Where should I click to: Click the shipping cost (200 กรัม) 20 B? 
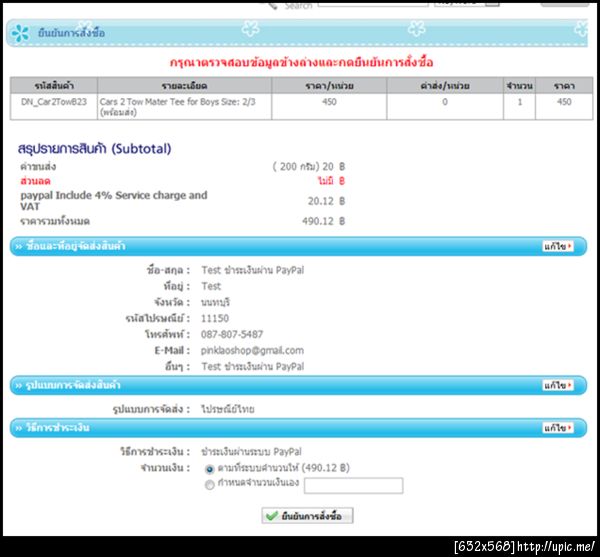308,167
